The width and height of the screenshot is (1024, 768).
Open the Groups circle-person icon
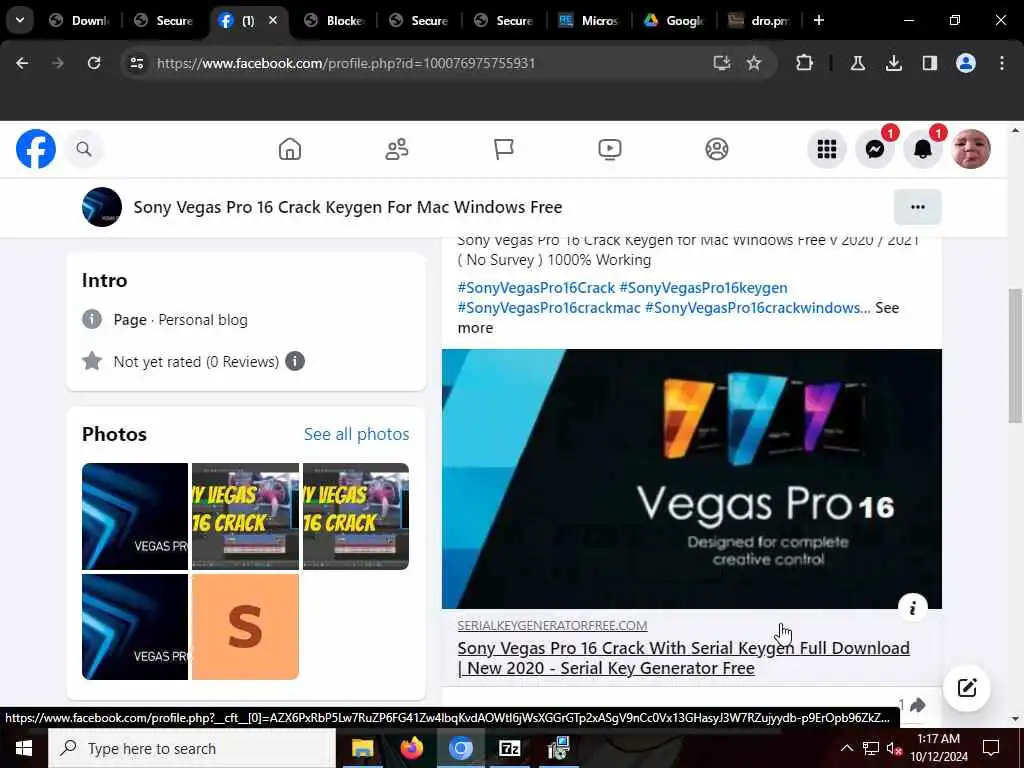(716, 149)
